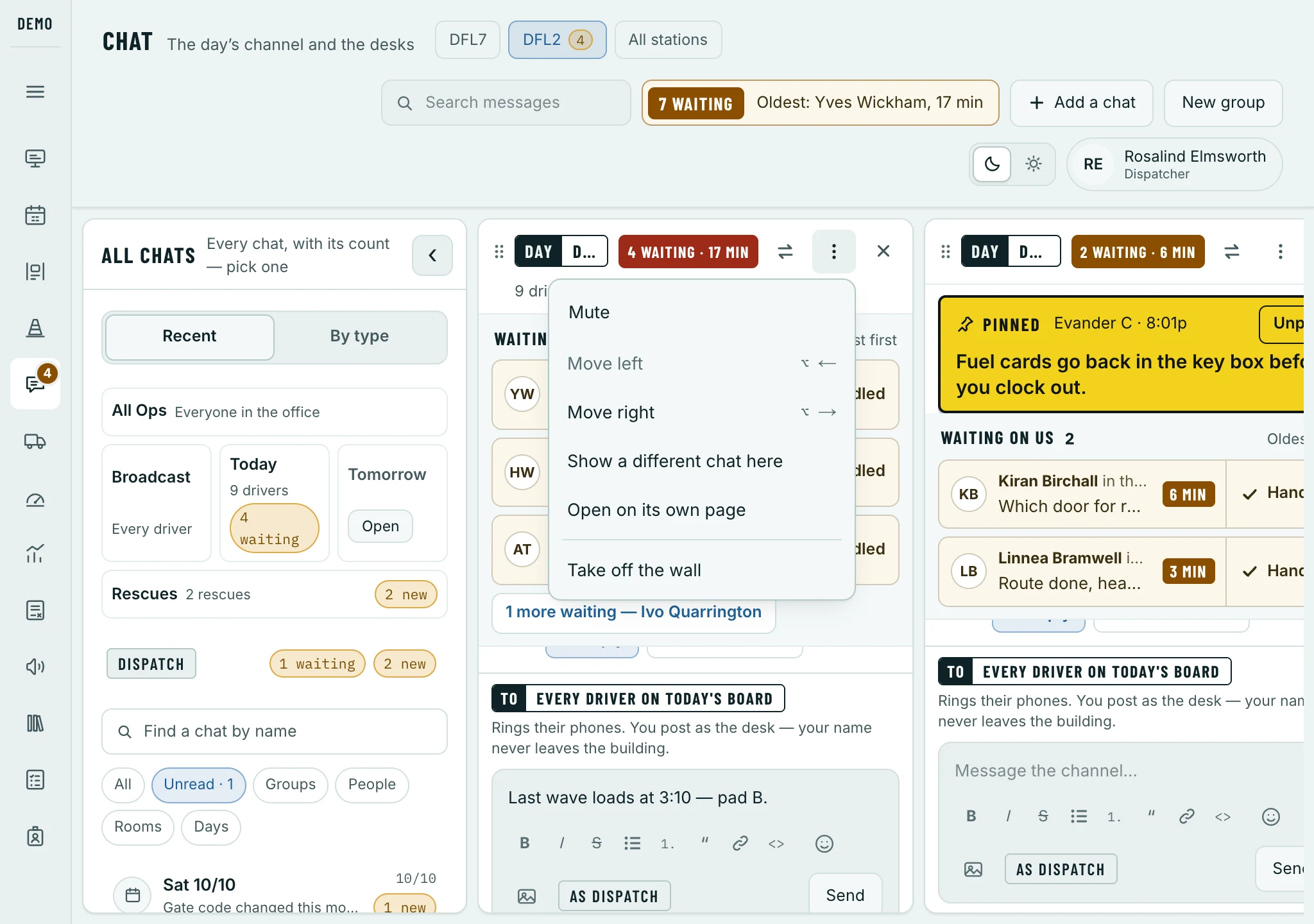The height and width of the screenshot is (924, 1314).
Task: Open the AS DISPATCH selector in the first composer
Action: point(614,896)
